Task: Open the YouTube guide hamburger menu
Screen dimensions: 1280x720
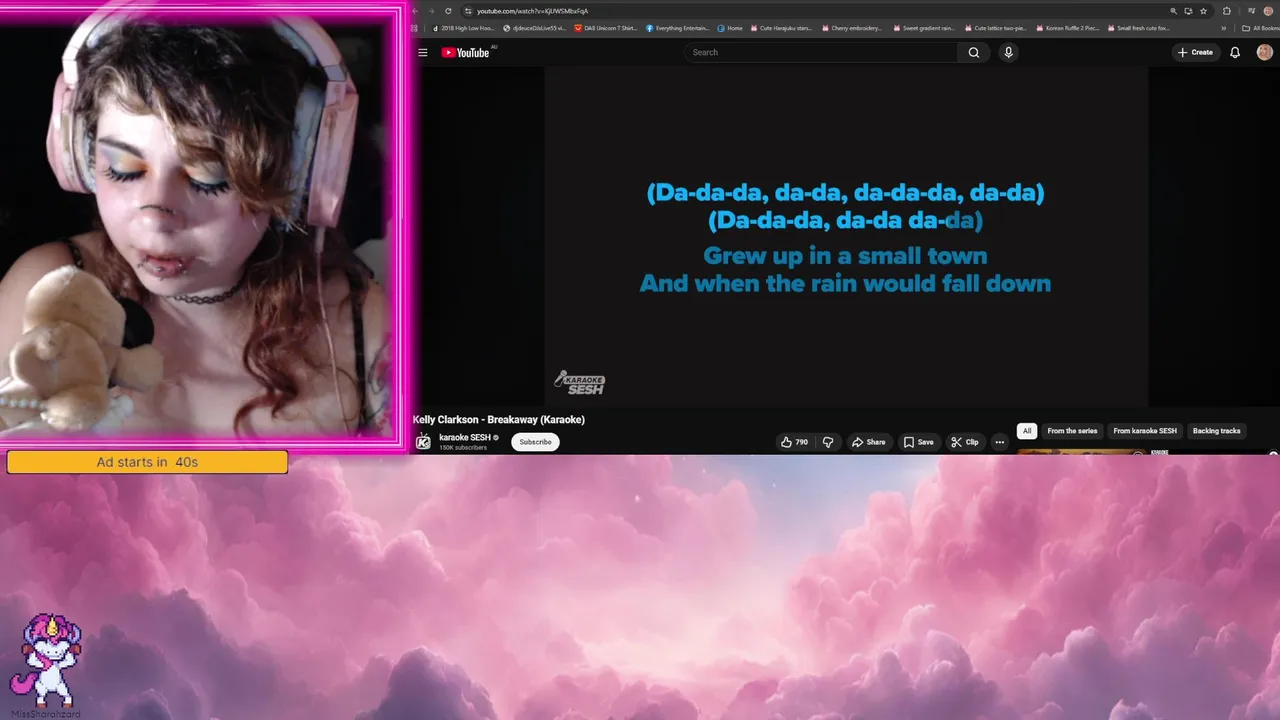Action: (423, 52)
